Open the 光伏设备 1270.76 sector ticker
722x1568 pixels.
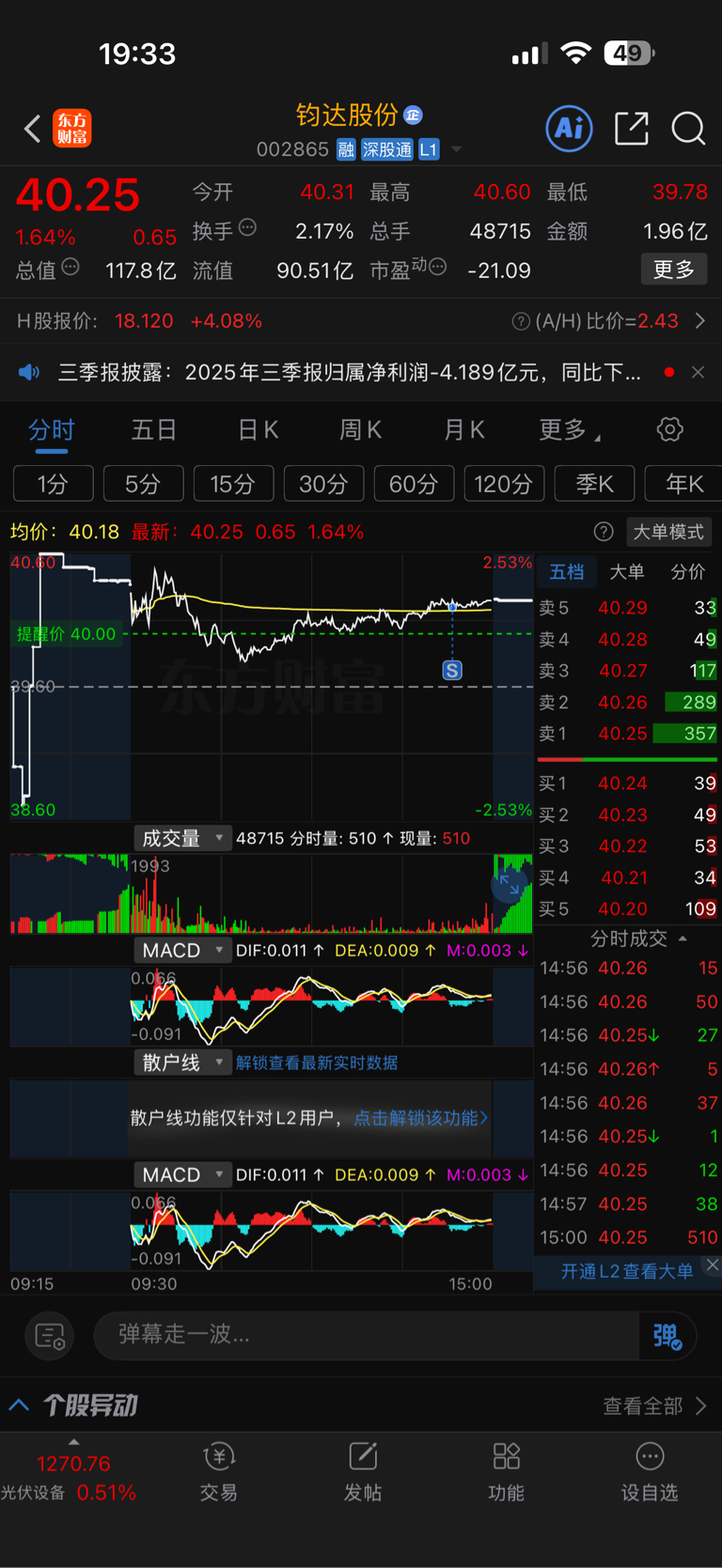pyautogui.click(x=71, y=1477)
